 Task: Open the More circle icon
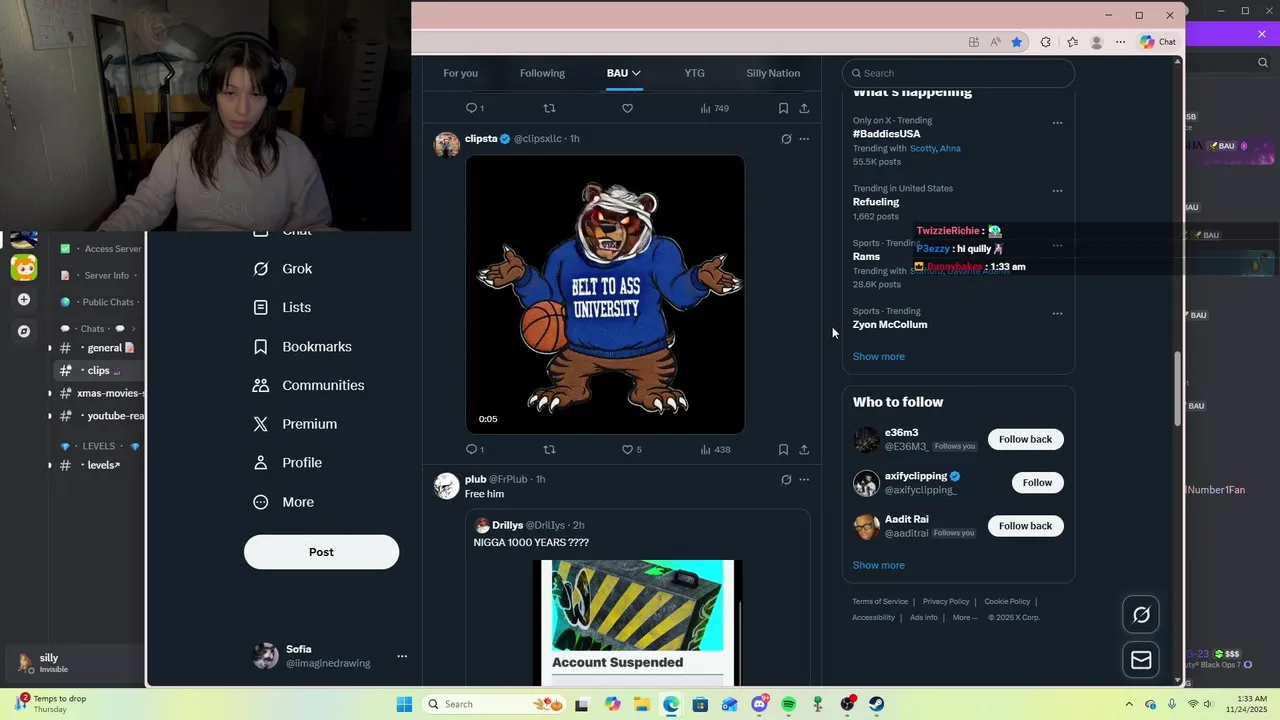261,502
